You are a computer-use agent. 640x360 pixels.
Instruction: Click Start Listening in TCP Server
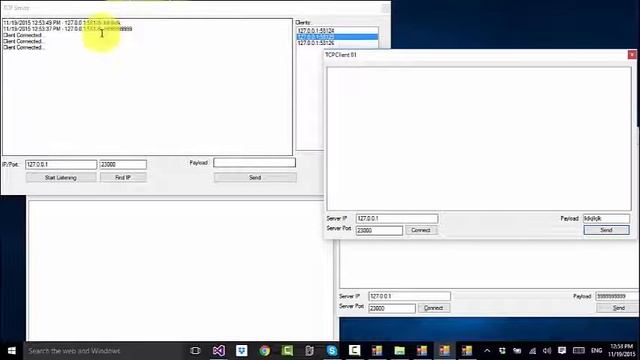tap(61, 178)
